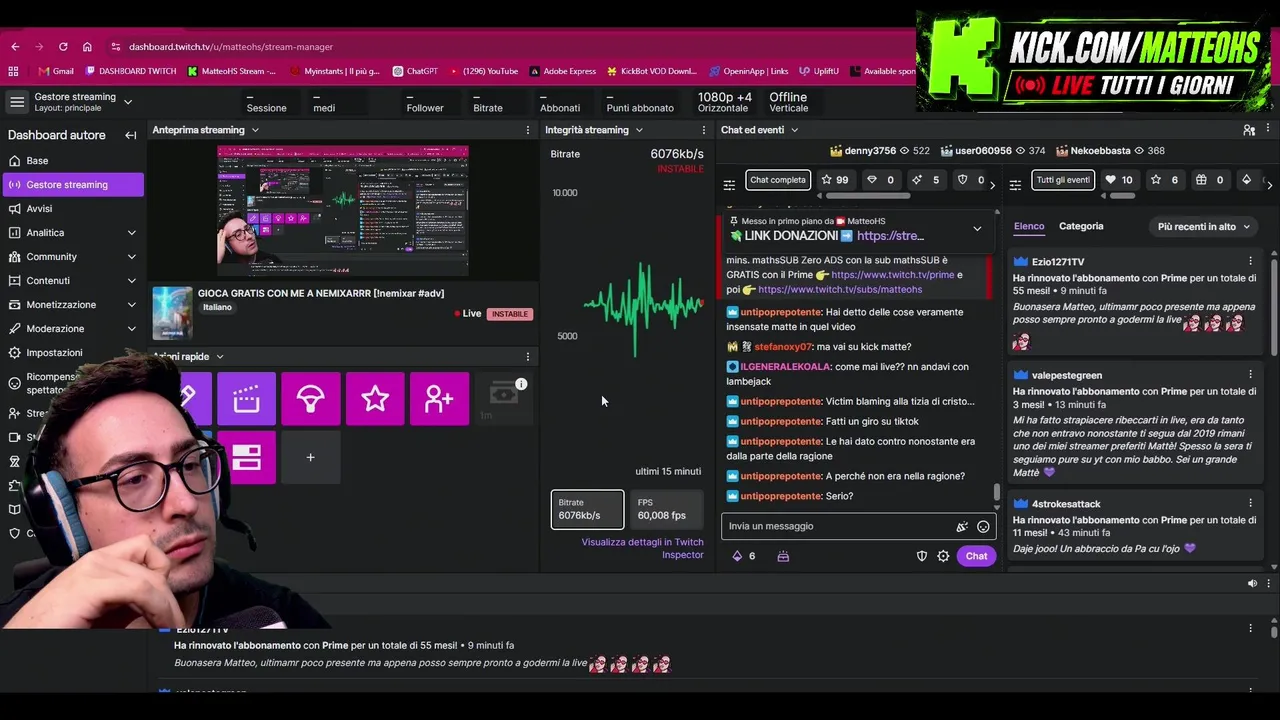Open options menu for Ezio1271TV event
1280x720 pixels.
point(1250,261)
